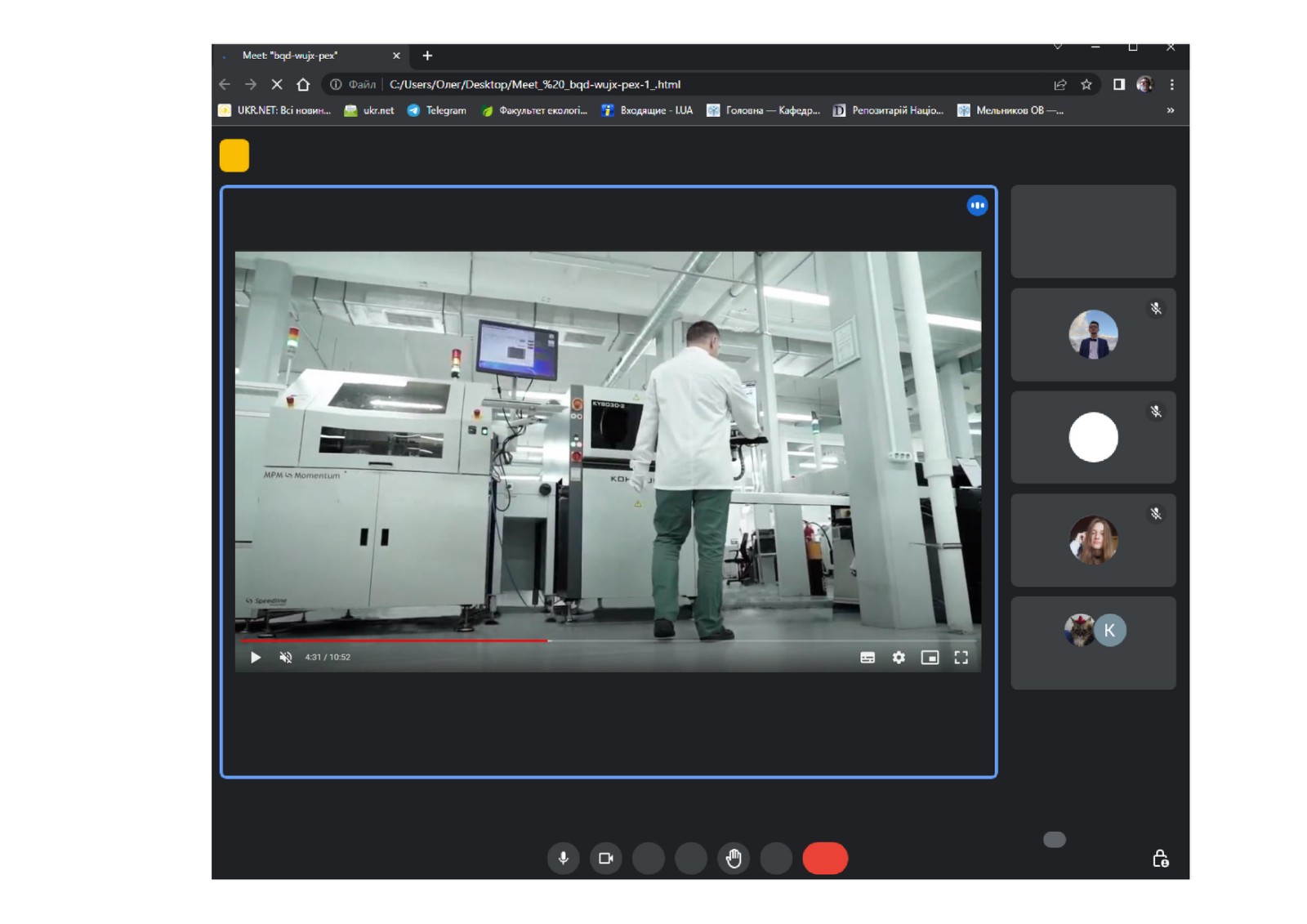Stop loading the page
The height and width of the screenshot is (924, 1307).
[277, 84]
